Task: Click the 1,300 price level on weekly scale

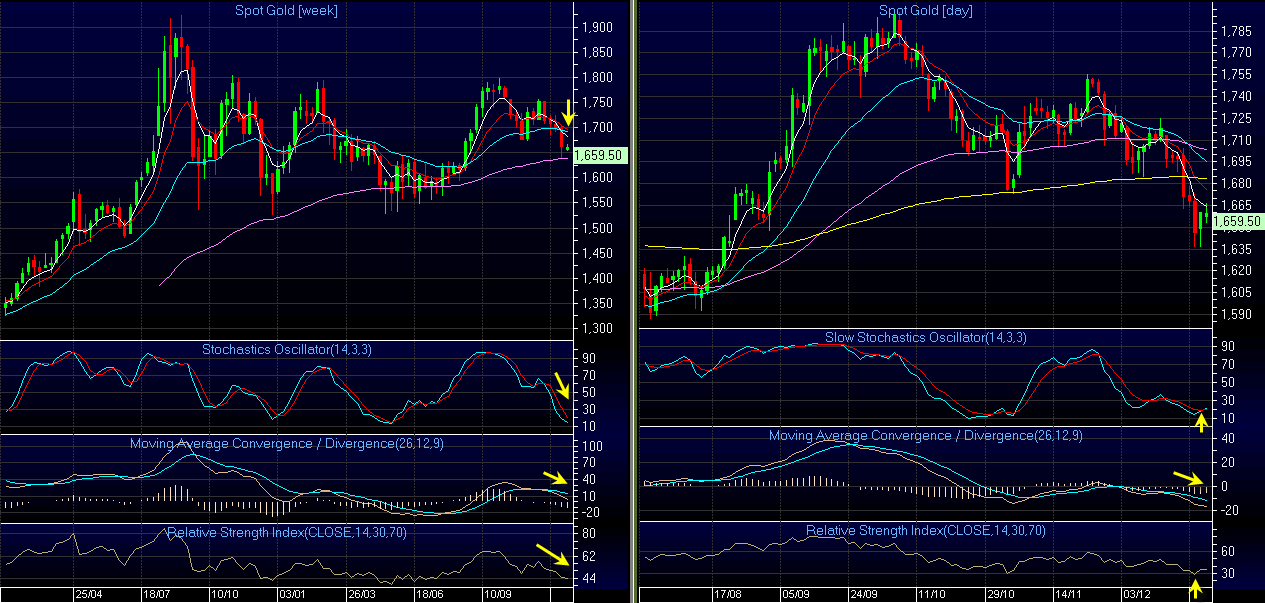Action: 597,328
